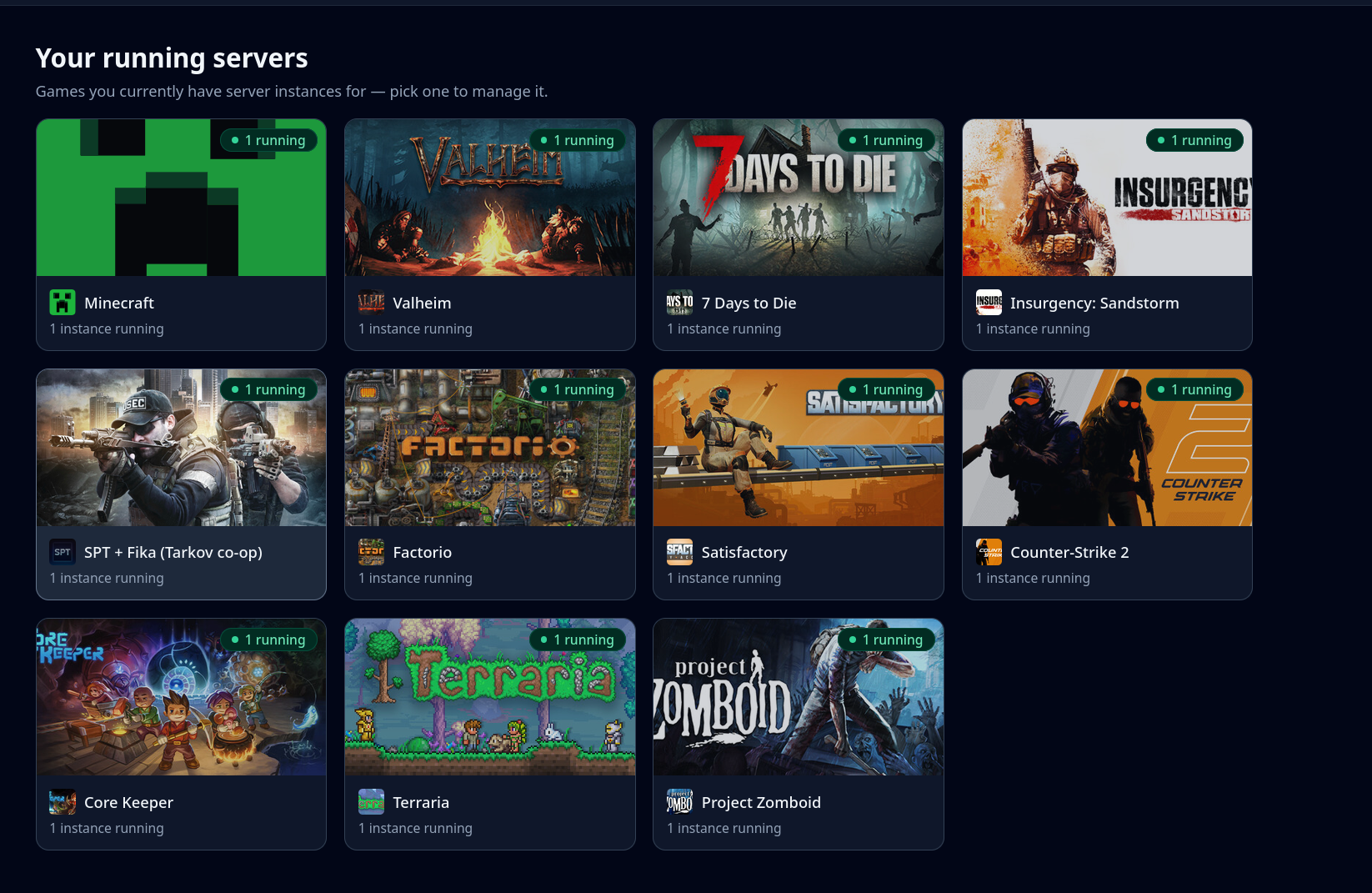
Task: Click the Insurgency: Sandstorm small icon
Action: [989, 302]
